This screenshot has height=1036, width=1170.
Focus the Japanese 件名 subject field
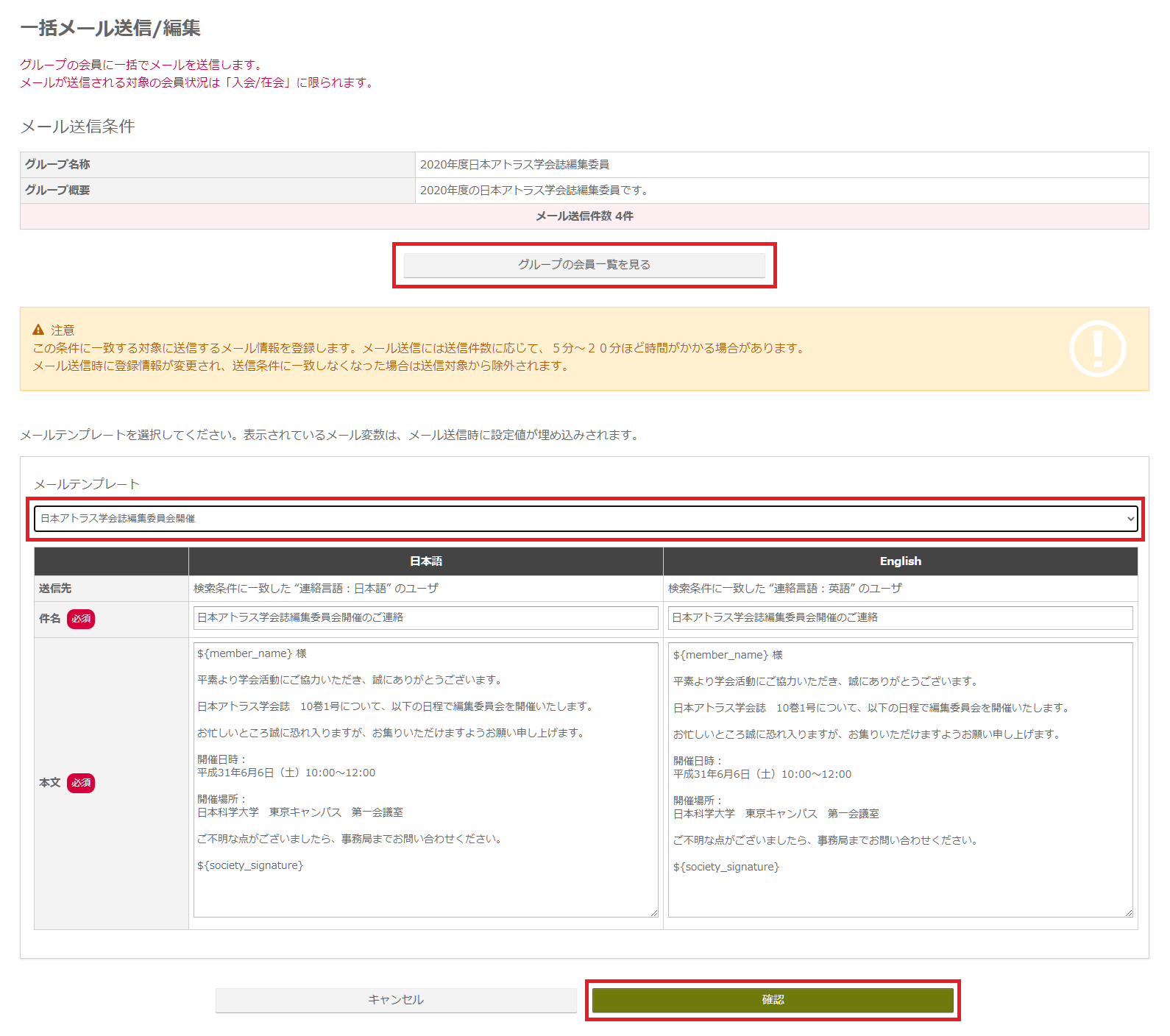pos(425,618)
